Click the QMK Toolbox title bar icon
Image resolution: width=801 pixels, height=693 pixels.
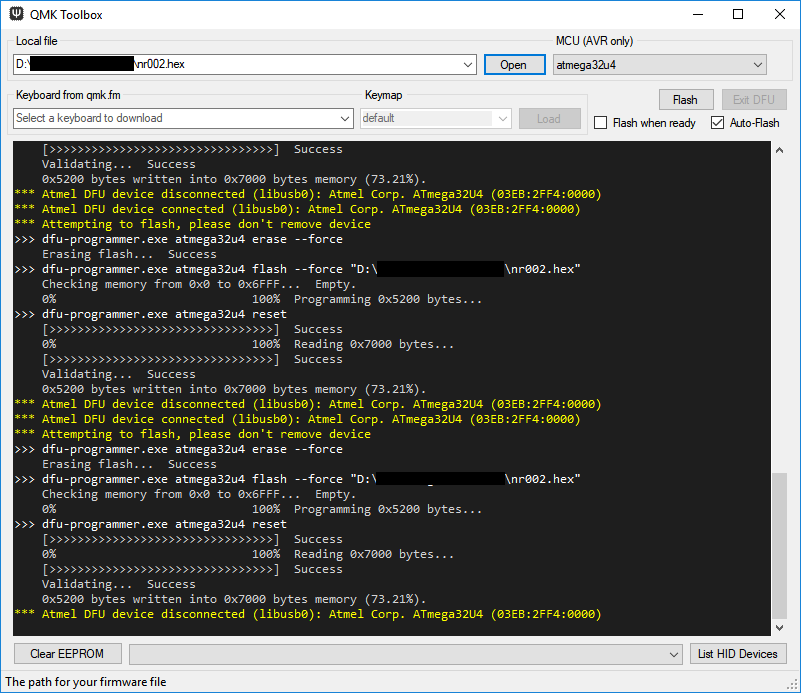(16, 15)
